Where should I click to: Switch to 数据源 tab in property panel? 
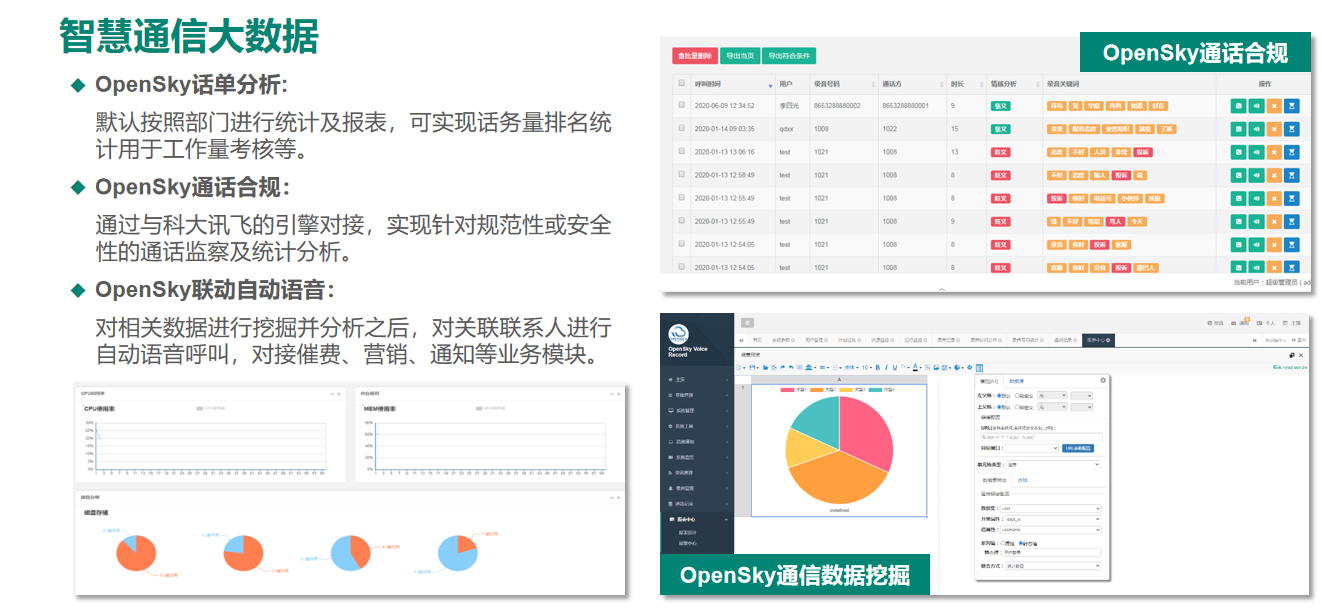1016,381
